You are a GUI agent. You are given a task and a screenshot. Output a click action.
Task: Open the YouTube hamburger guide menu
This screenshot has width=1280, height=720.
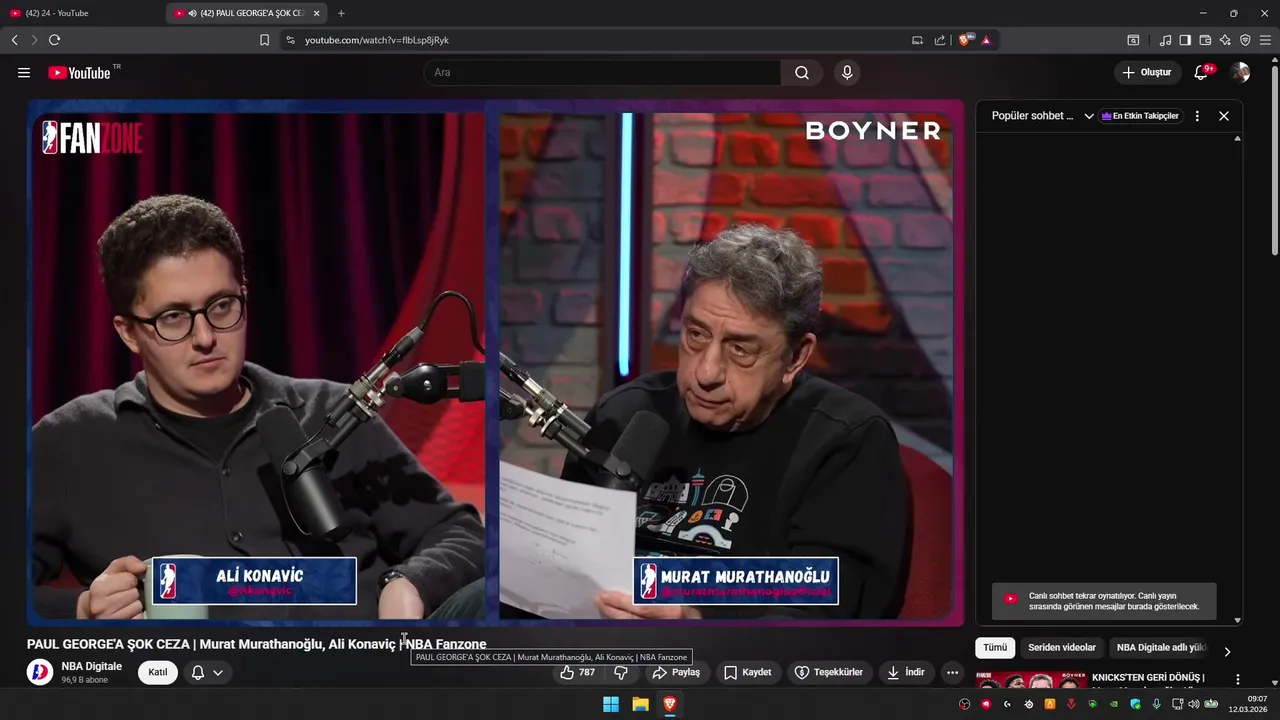tap(24, 73)
